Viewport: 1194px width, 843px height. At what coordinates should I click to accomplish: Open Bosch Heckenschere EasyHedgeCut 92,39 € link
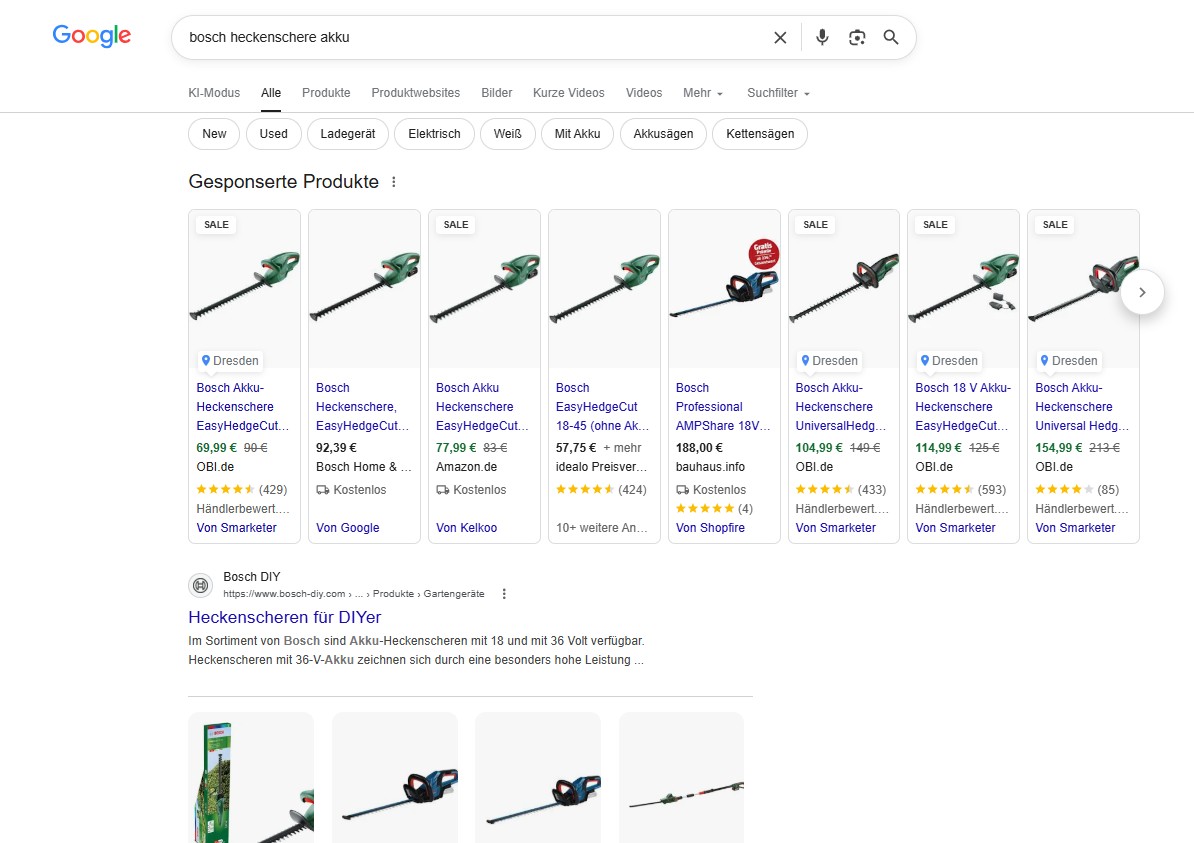coord(362,407)
